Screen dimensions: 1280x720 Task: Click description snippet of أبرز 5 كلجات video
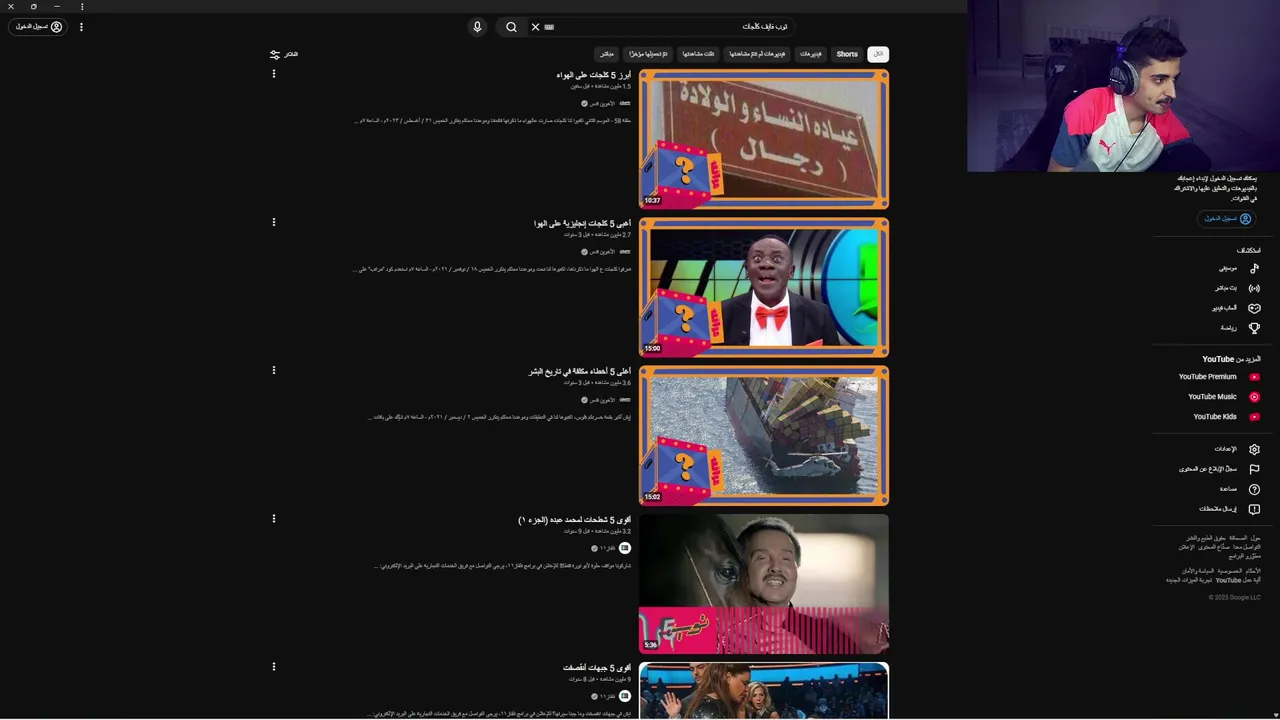point(493,121)
